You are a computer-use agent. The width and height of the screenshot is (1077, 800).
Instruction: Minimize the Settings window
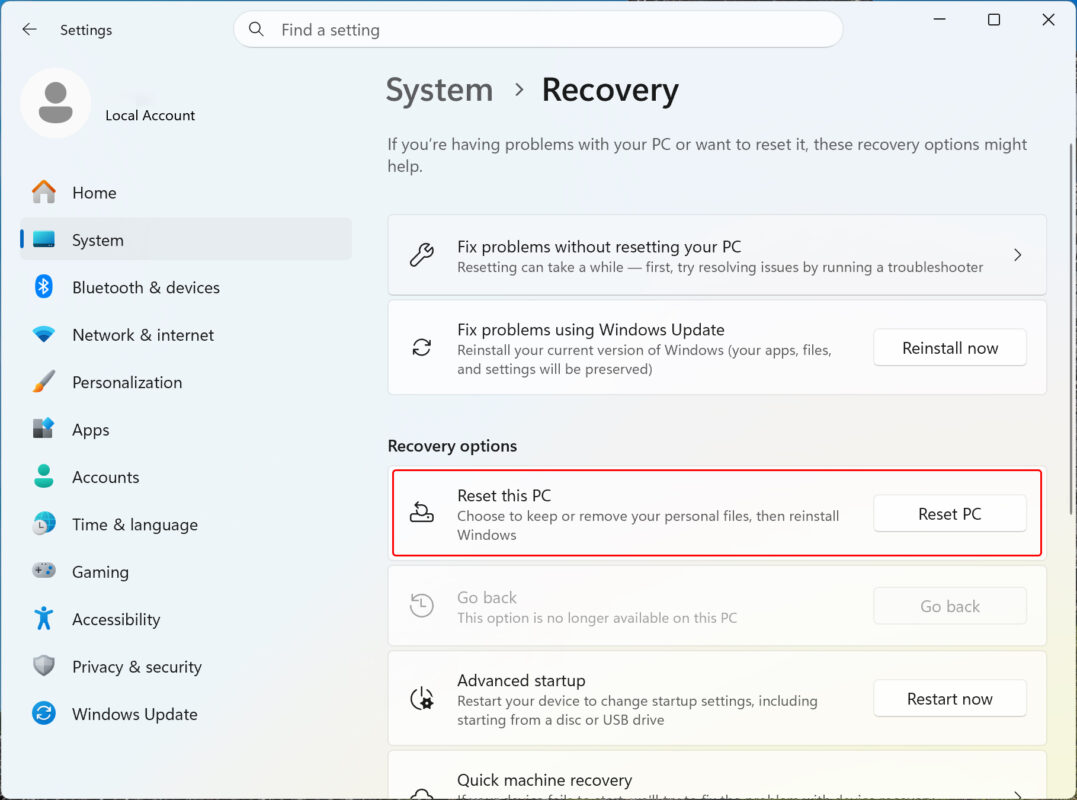940,19
